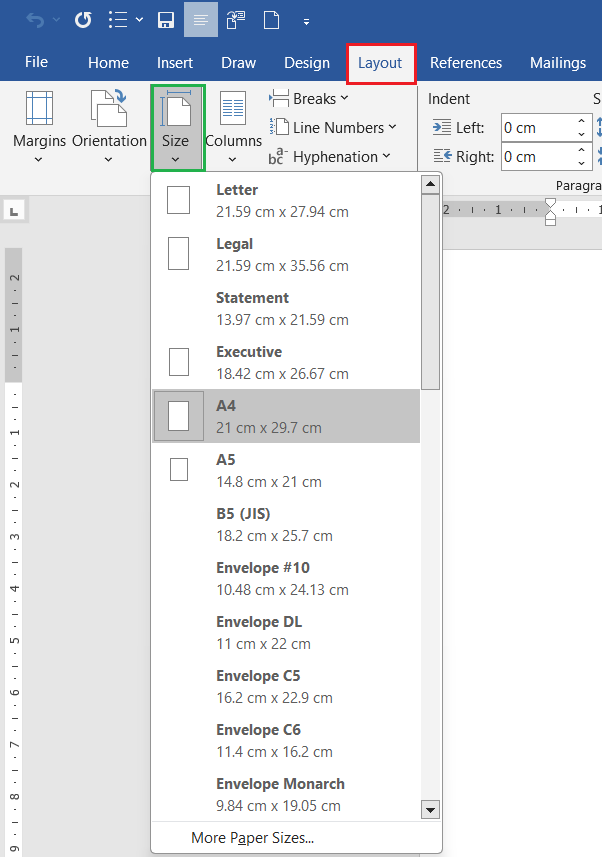Open the Columns dropdown
This screenshot has width=602, height=857.
233,127
